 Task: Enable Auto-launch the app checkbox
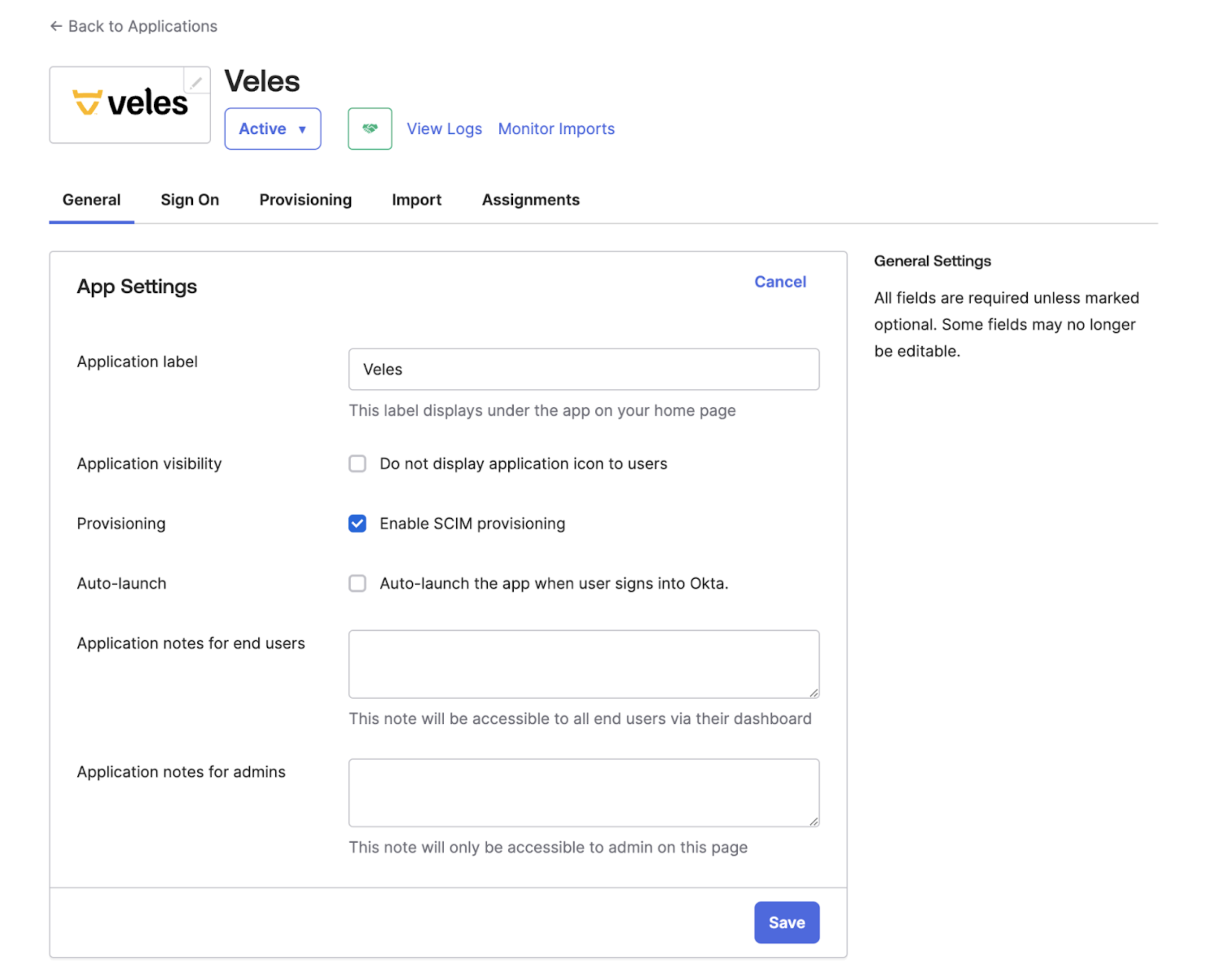[x=357, y=583]
